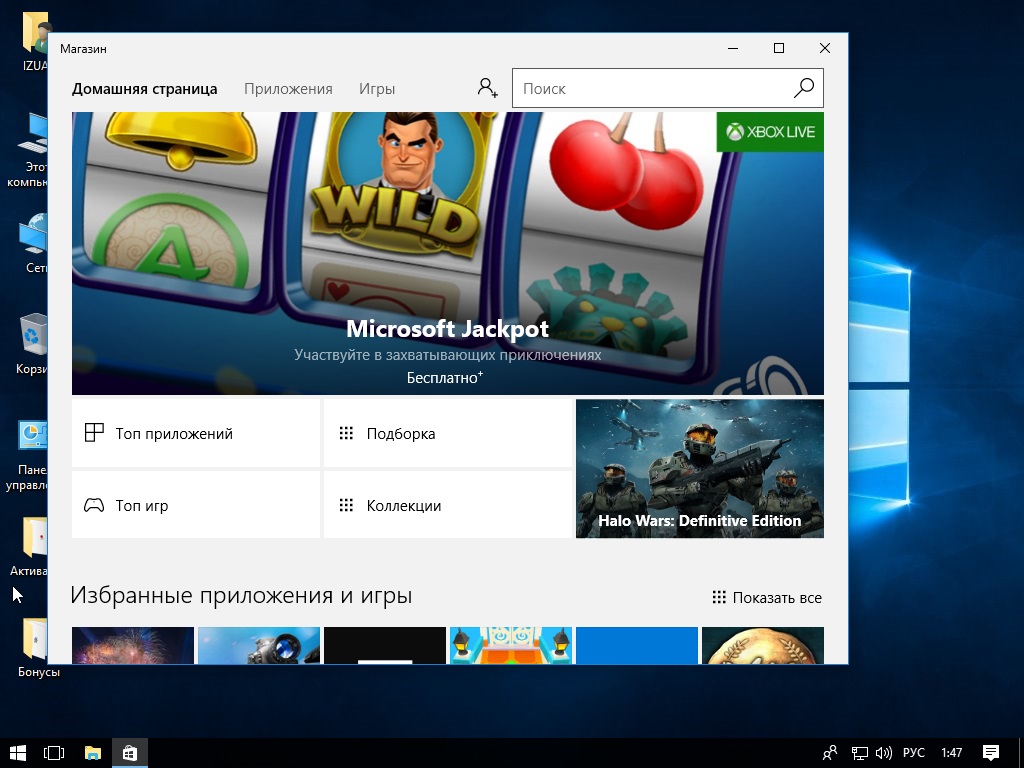This screenshot has width=1024, height=768.
Task: Focus the Поиск search field
Action: point(650,88)
